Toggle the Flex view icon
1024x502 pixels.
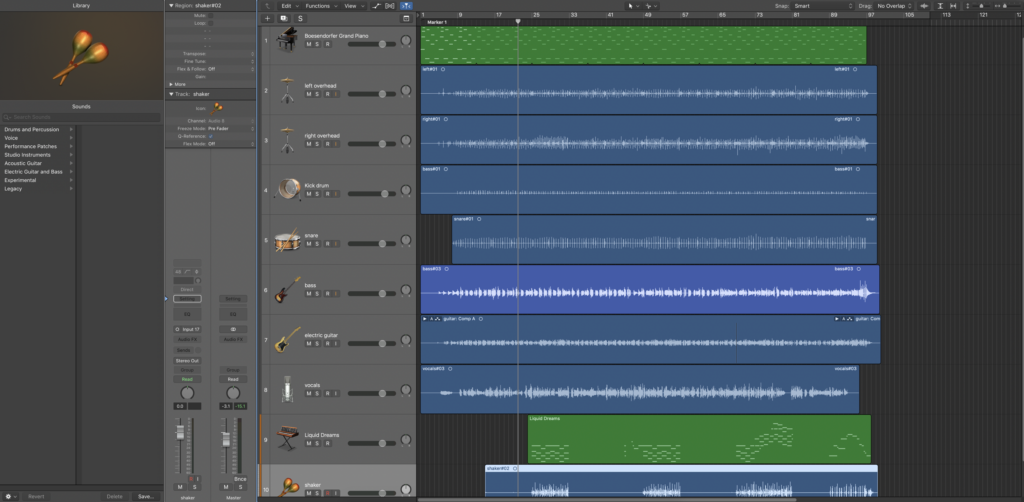390,6
